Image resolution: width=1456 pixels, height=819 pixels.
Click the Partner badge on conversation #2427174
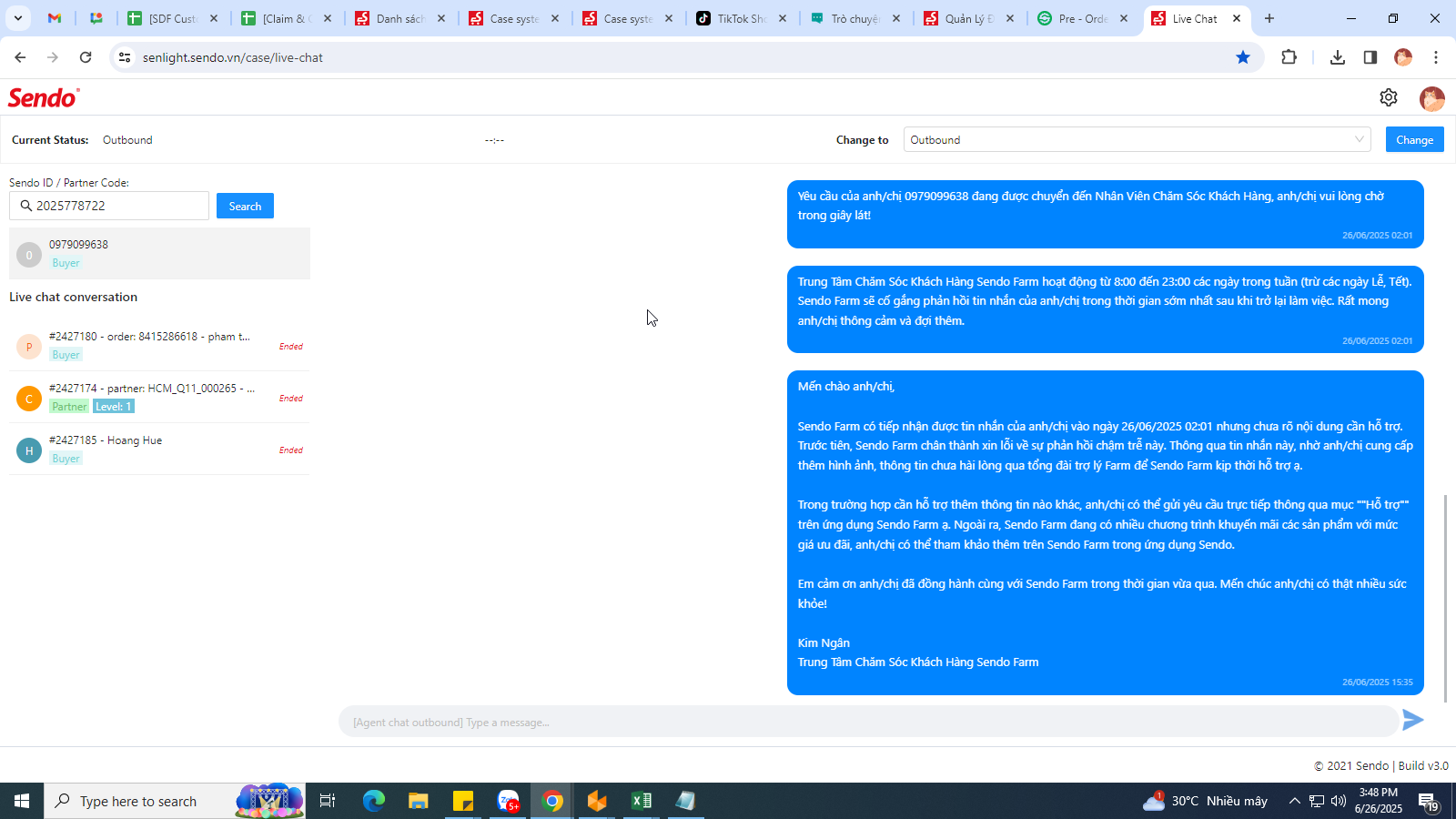pos(69,407)
